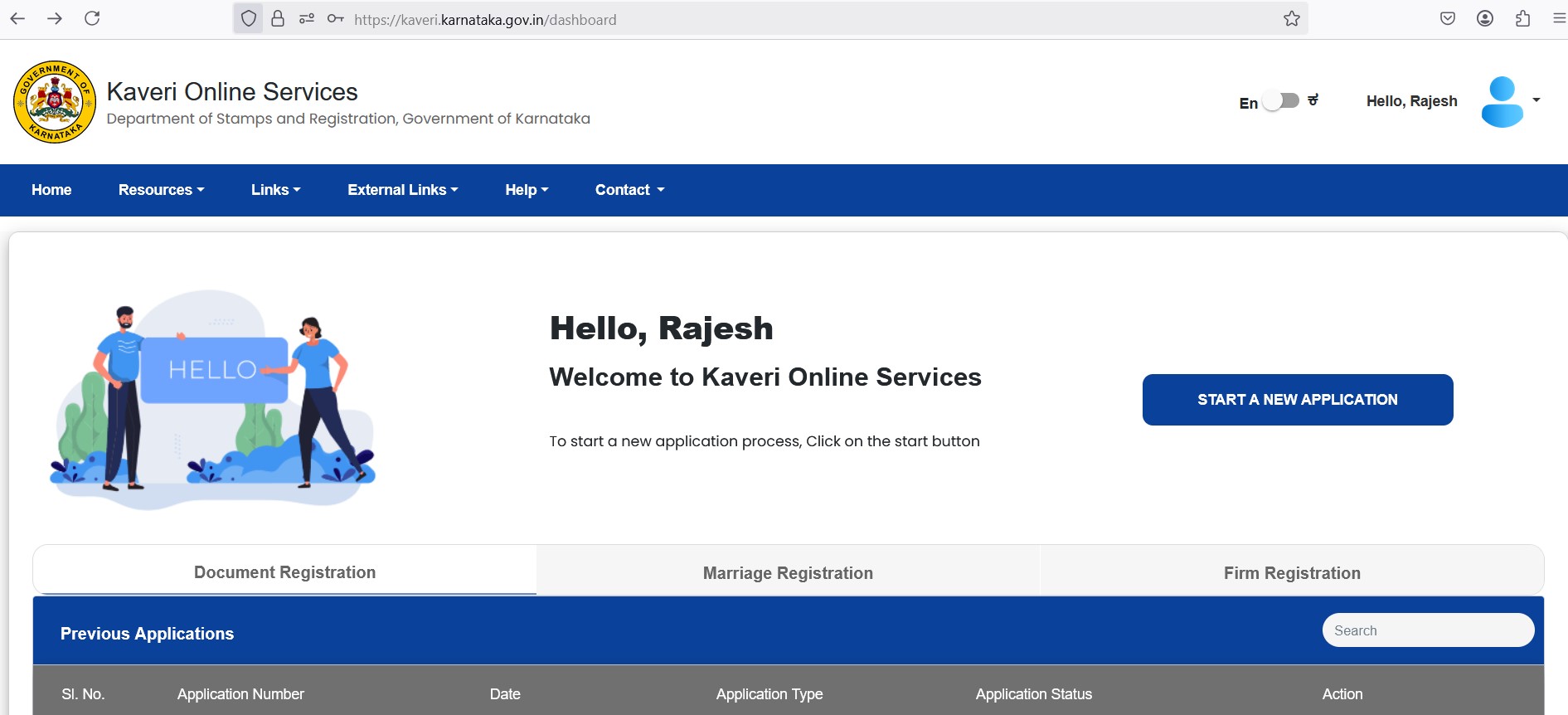The height and width of the screenshot is (715, 1568).
Task: Expand the External Links menu
Action: (x=403, y=190)
